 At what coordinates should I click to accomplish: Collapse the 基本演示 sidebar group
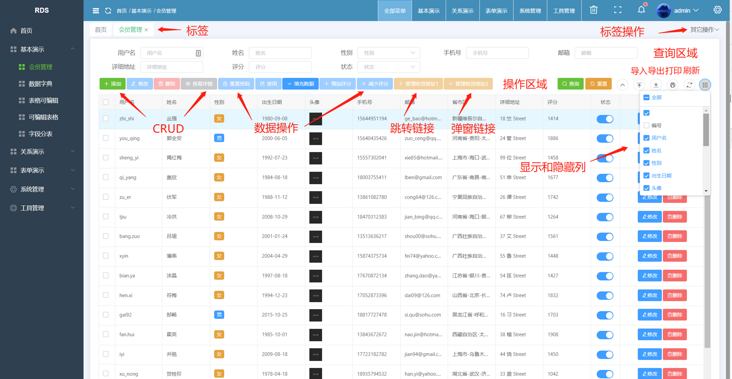coord(42,49)
